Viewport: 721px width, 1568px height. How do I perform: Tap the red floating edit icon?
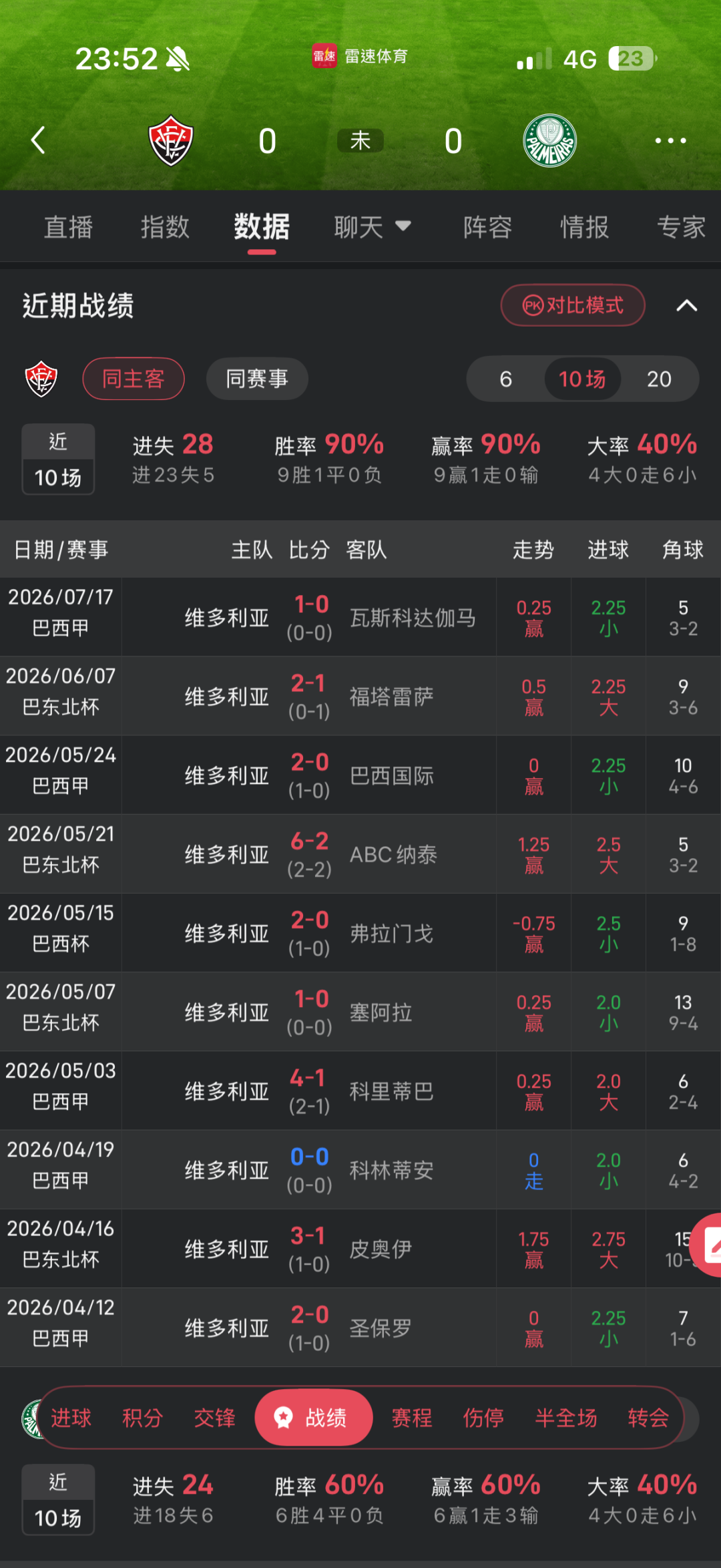click(706, 1245)
